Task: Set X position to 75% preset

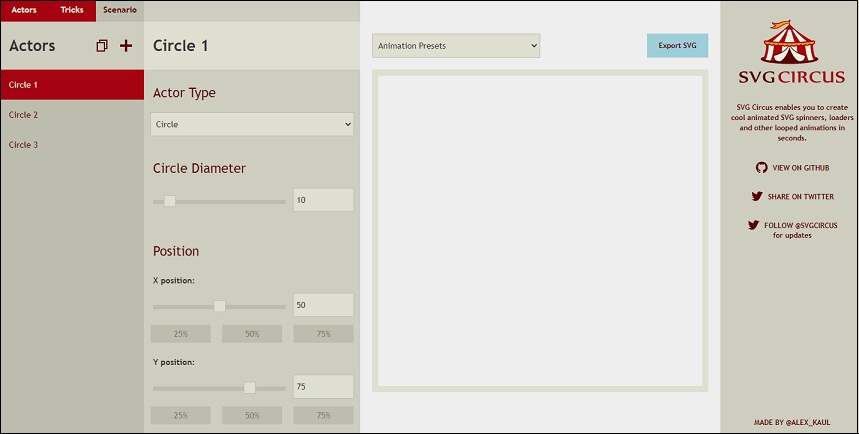Action: click(323, 334)
